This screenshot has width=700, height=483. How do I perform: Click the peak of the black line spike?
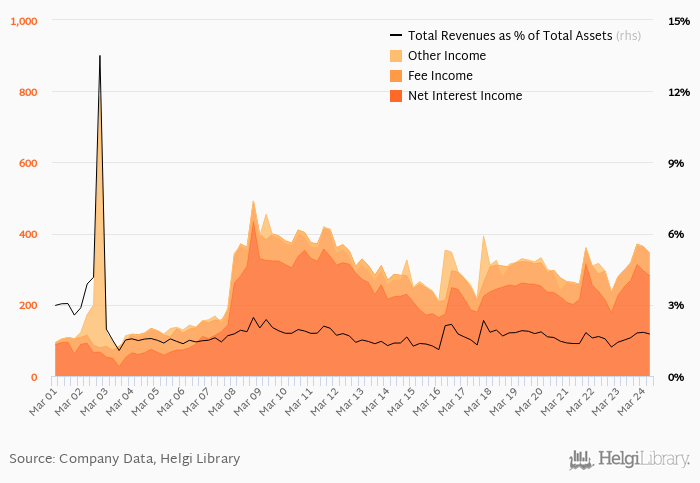click(100, 56)
